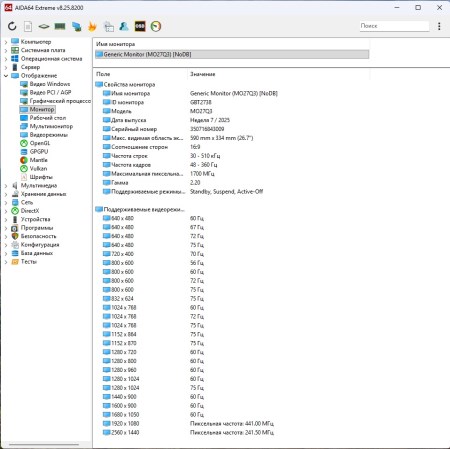This screenshot has height=449, width=450.
Task: Select the Частота кадров row
Action: pos(231,165)
